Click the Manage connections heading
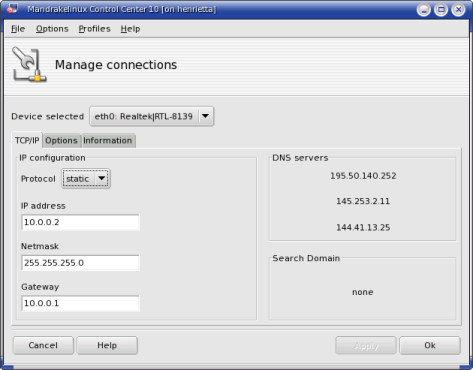The height and width of the screenshot is (370, 473). (x=116, y=65)
